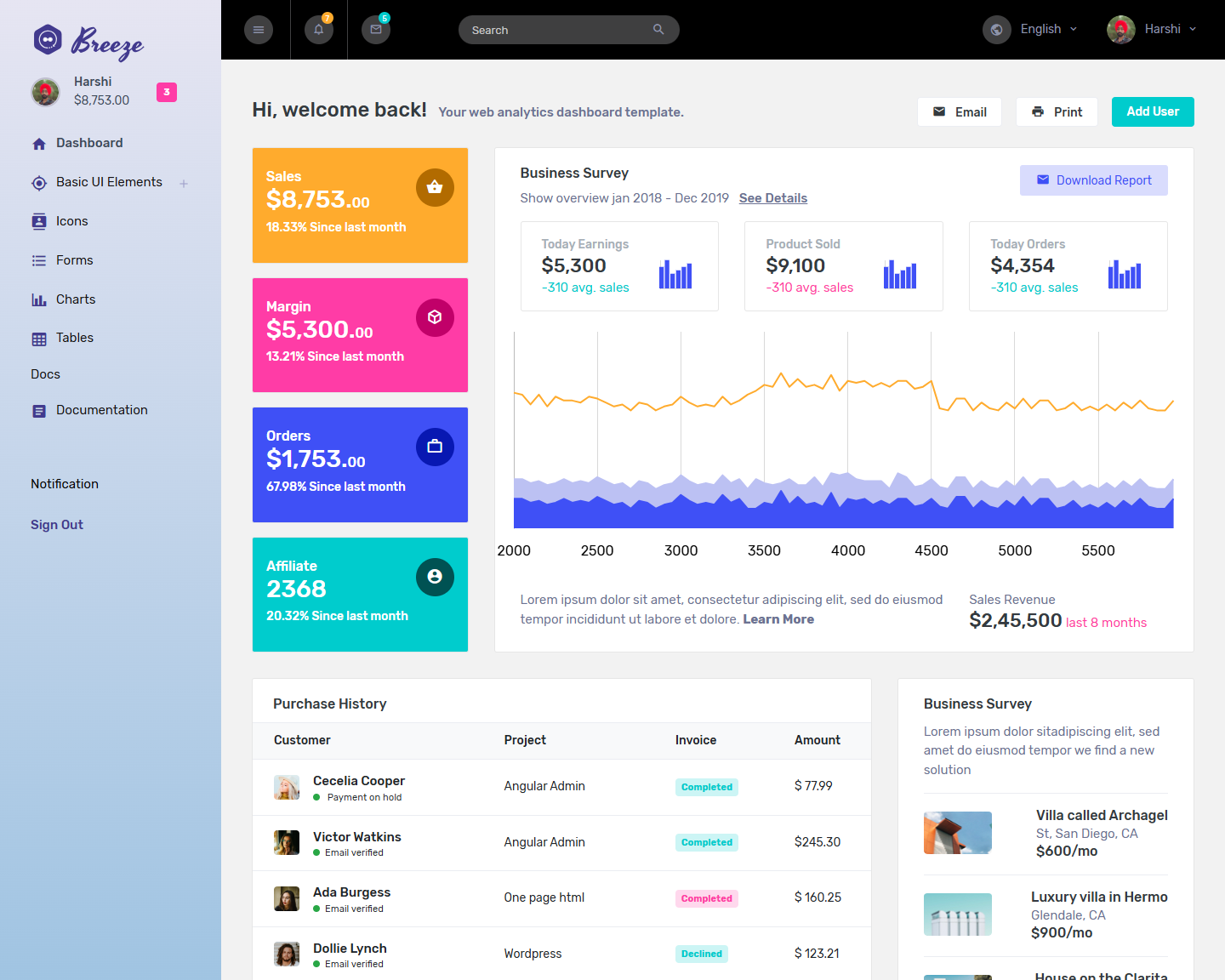Go to Tables in the sidebar

click(x=74, y=338)
